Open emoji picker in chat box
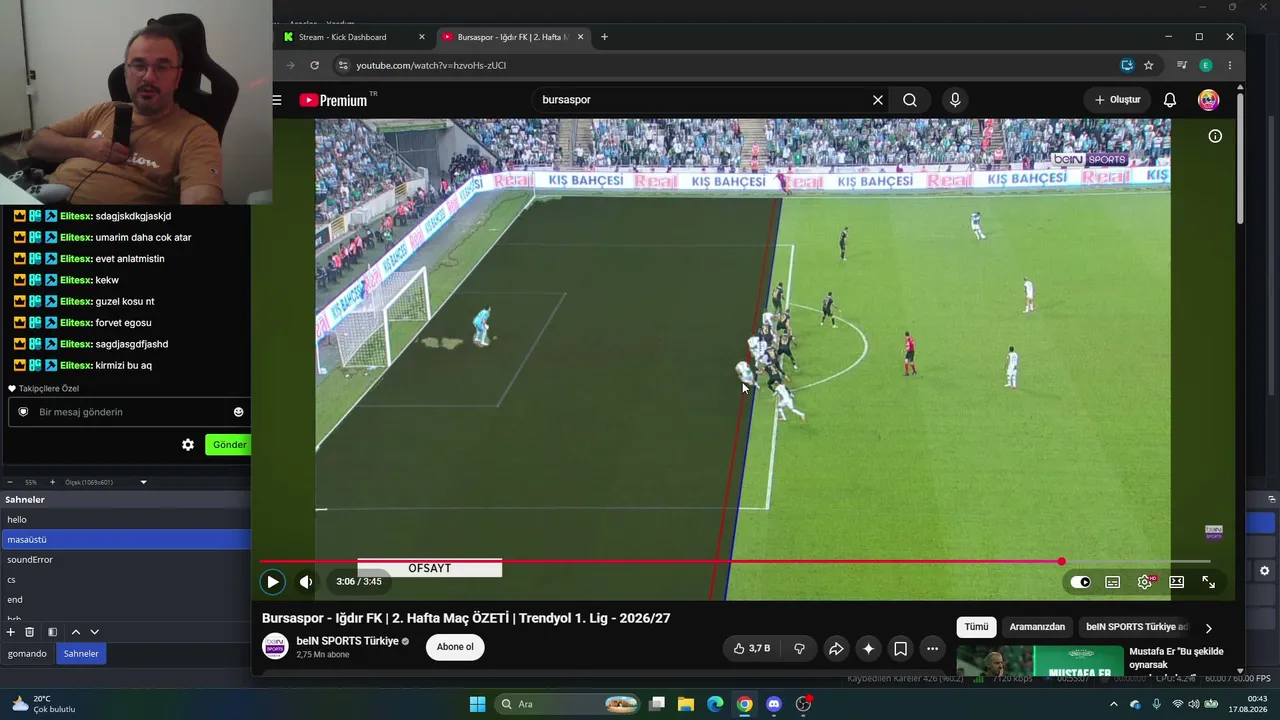 238,412
